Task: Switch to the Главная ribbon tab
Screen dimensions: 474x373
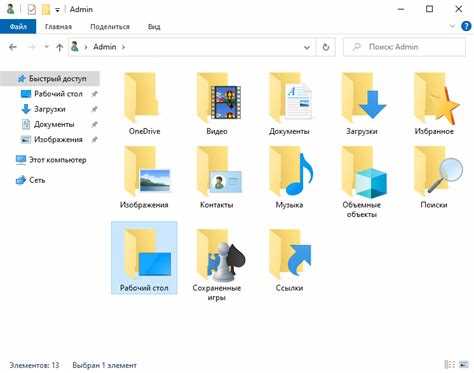Action: 58,27
